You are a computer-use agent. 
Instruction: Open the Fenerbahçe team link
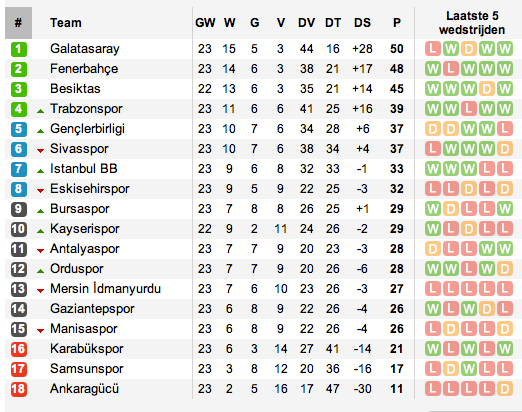point(84,69)
